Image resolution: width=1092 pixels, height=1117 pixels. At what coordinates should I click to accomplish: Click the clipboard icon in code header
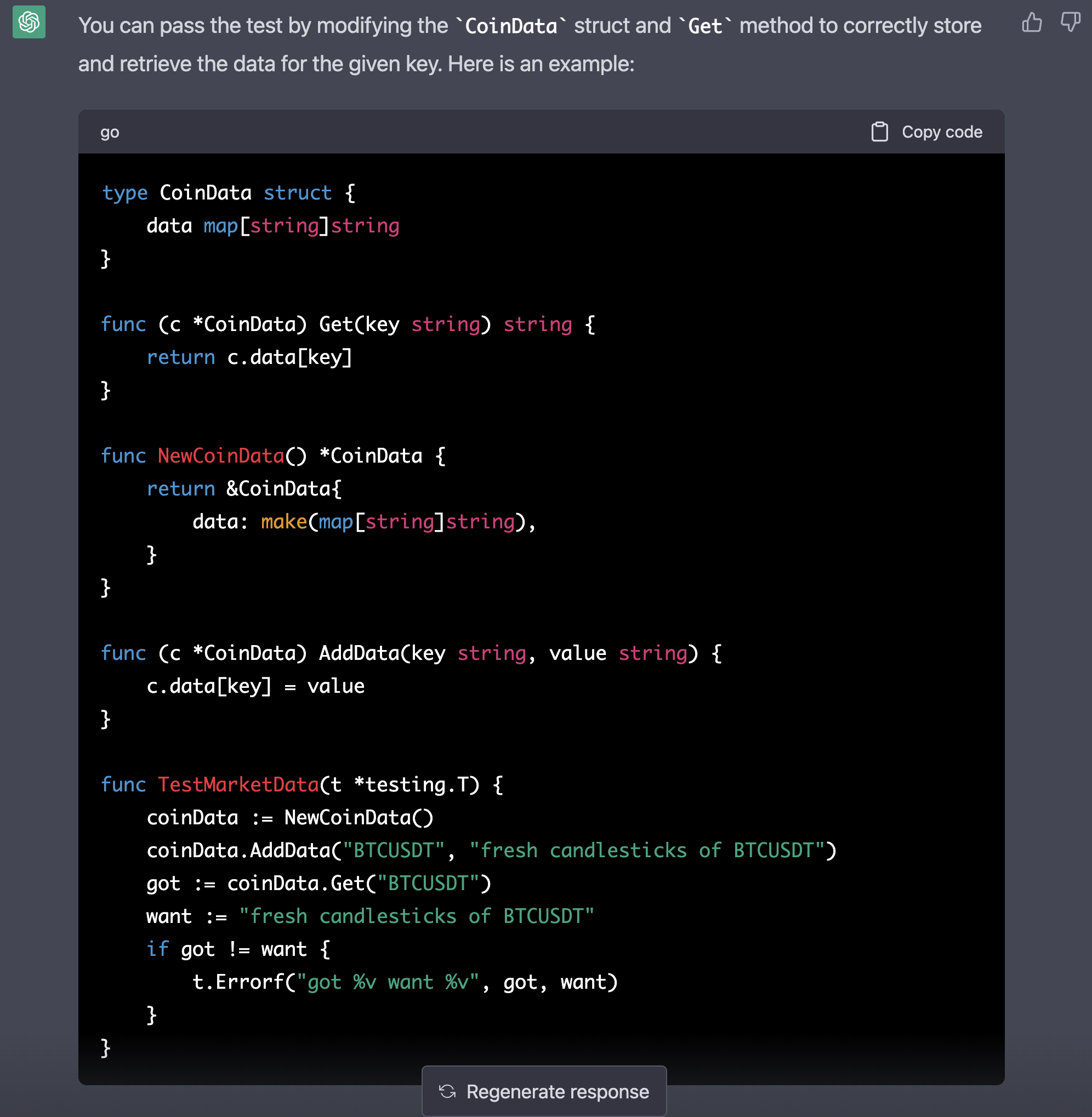pyautogui.click(x=879, y=132)
